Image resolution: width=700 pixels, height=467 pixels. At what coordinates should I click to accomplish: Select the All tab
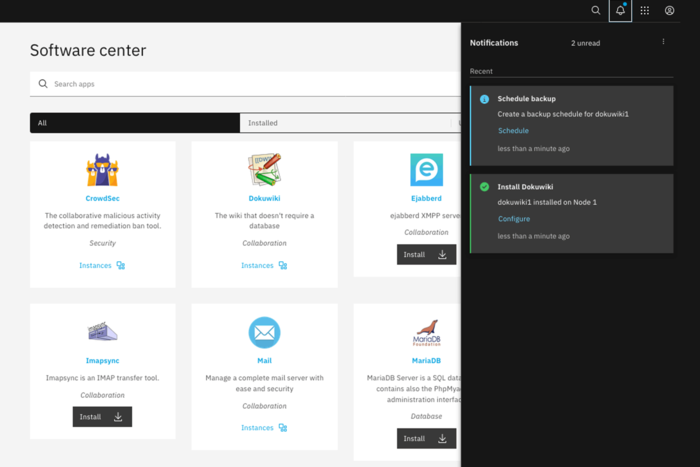tap(135, 123)
